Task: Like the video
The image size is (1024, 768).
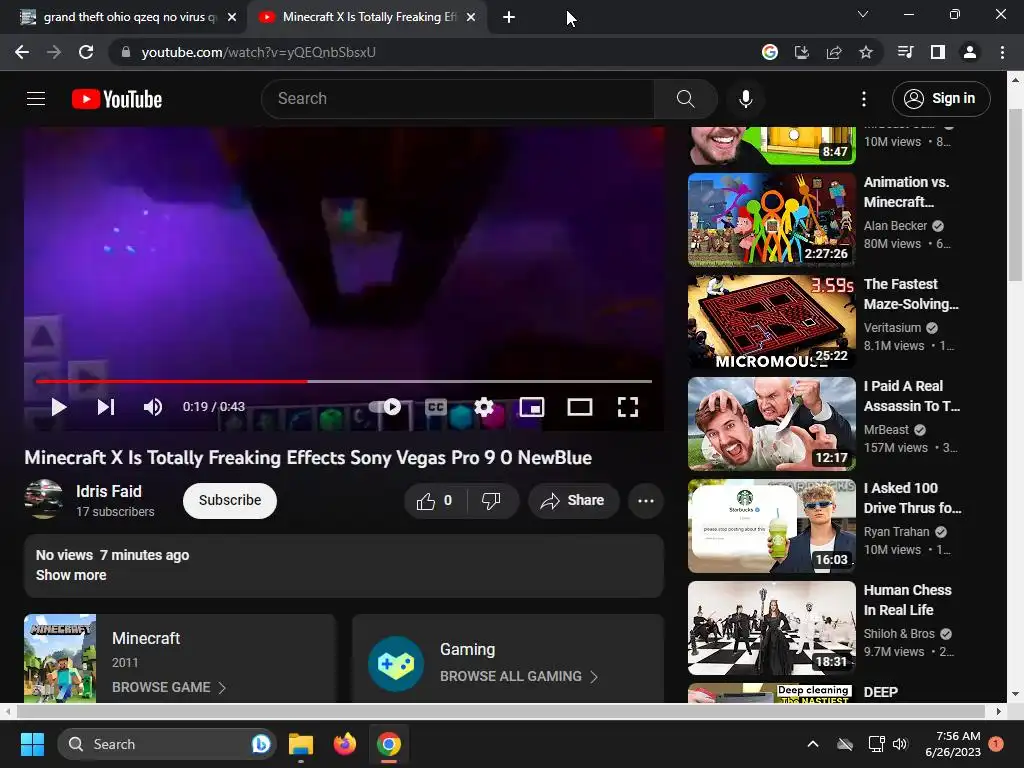Action: [435, 501]
